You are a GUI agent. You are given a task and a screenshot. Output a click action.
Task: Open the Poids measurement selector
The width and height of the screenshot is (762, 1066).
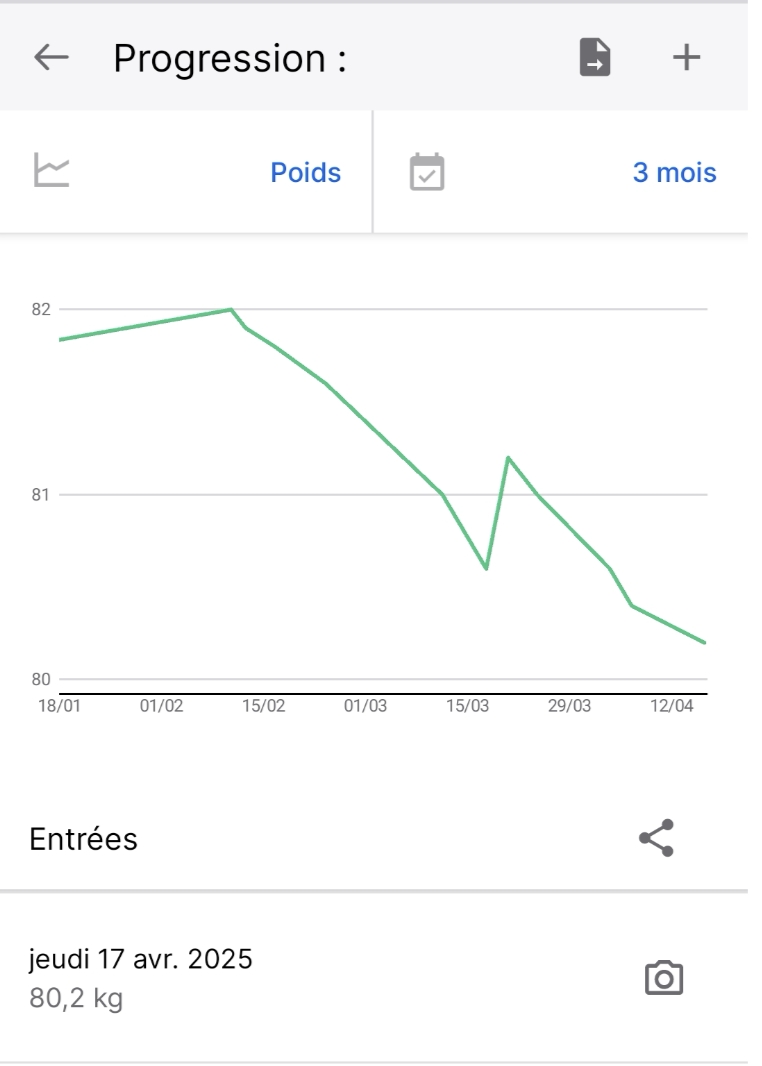(305, 173)
